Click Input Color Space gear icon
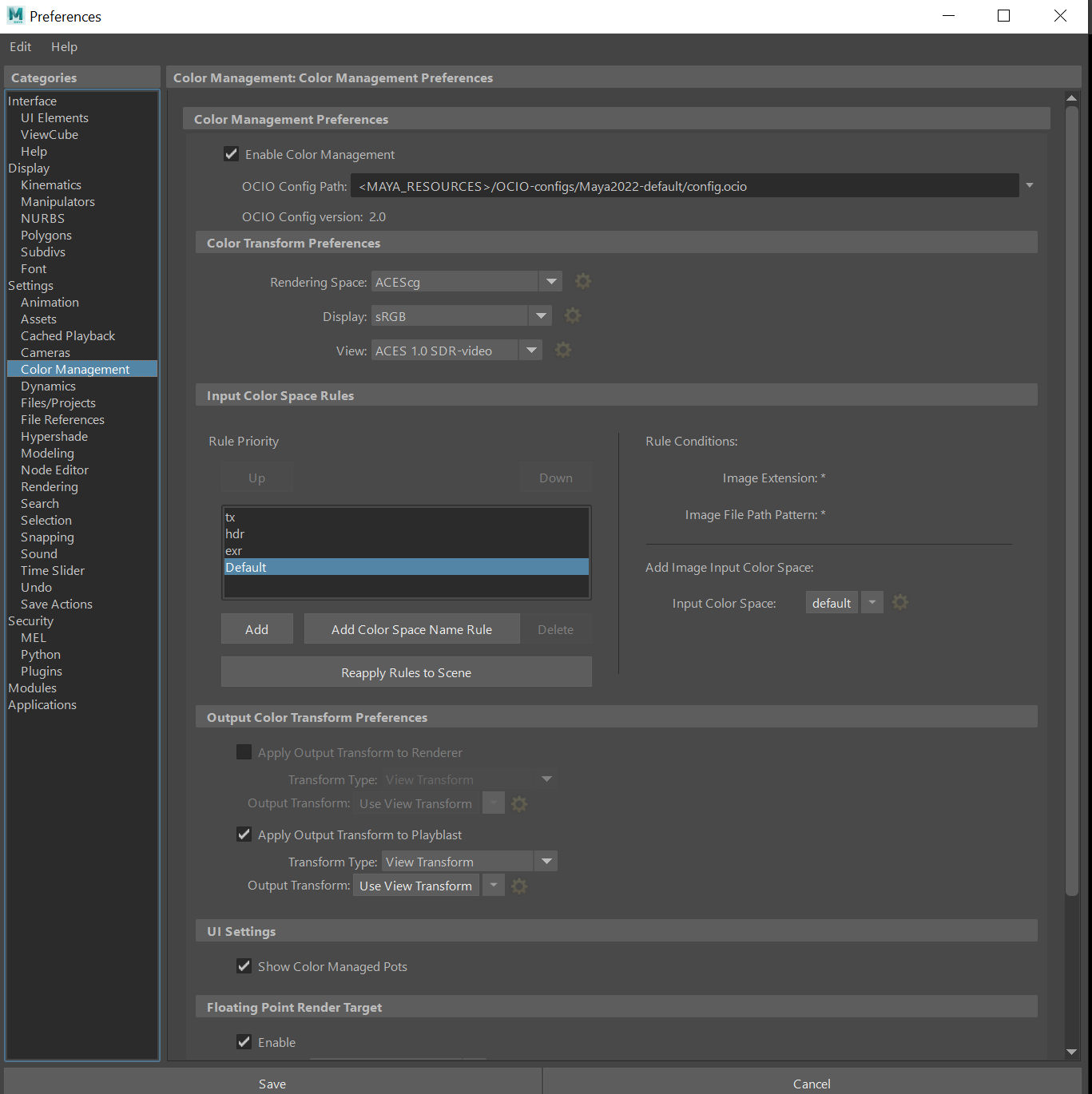This screenshot has width=1092, height=1094. pos(900,602)
